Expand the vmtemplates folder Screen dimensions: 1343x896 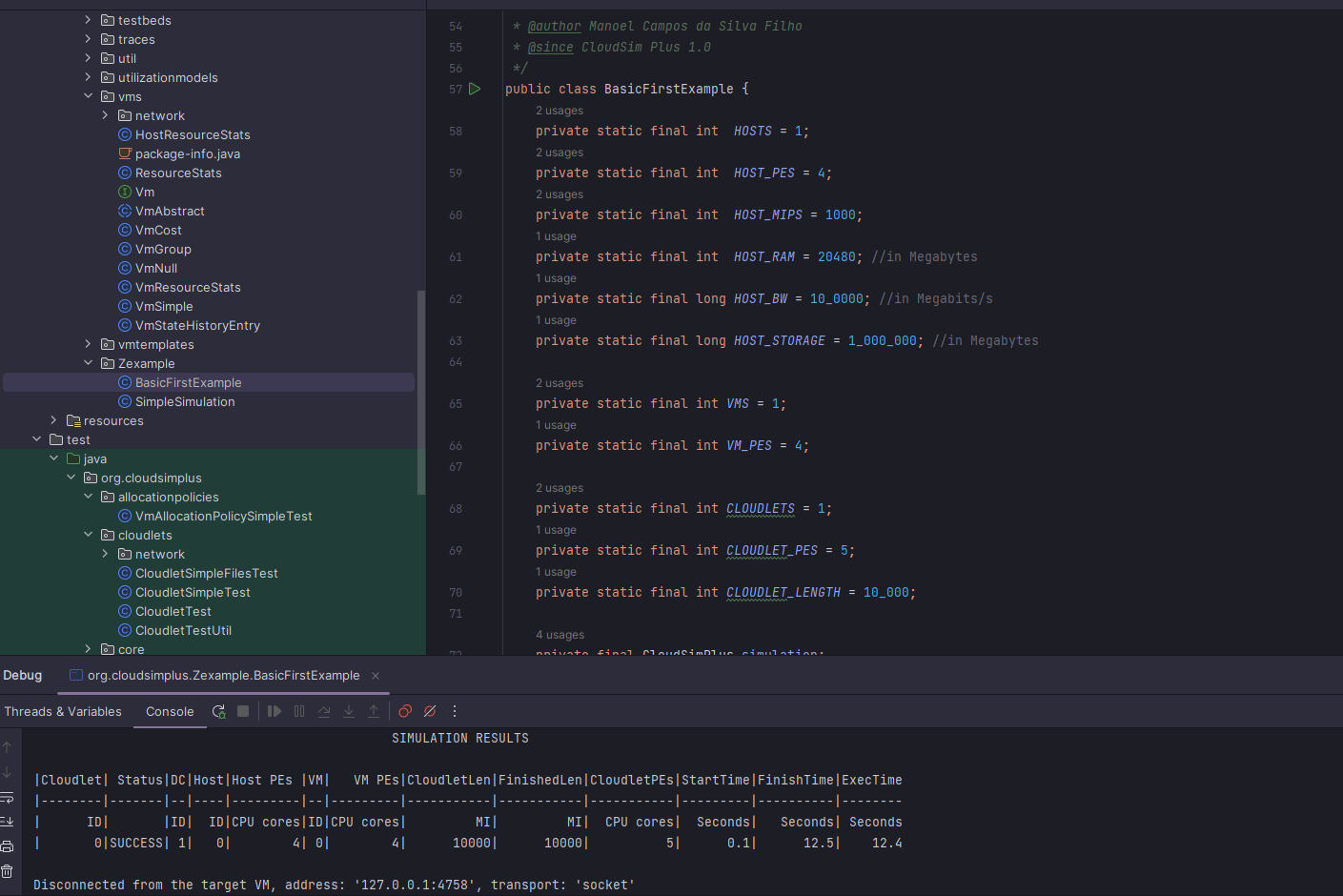tap(88, 344)
